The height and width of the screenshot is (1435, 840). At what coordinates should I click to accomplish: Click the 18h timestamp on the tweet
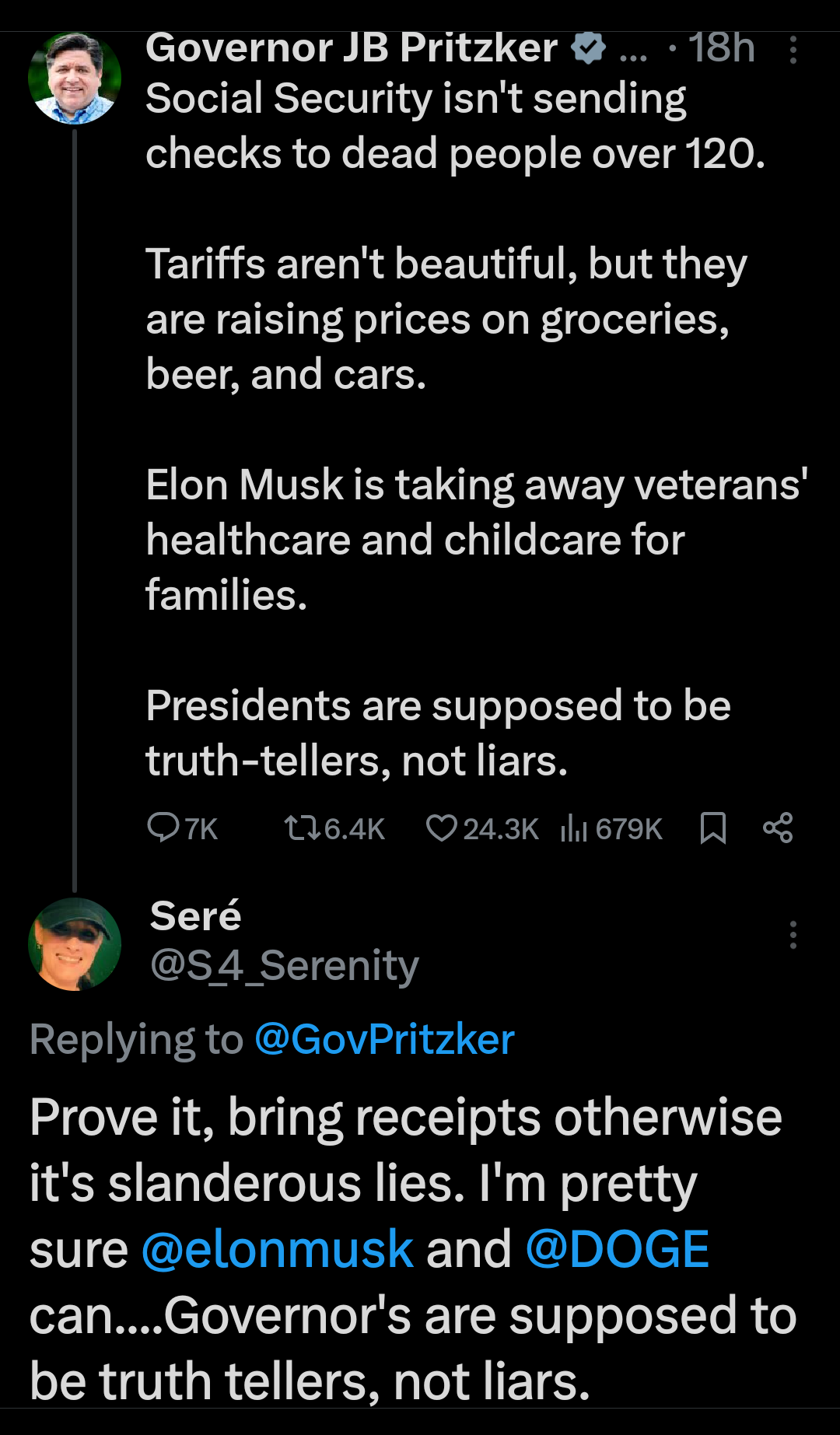pos(721,48)
